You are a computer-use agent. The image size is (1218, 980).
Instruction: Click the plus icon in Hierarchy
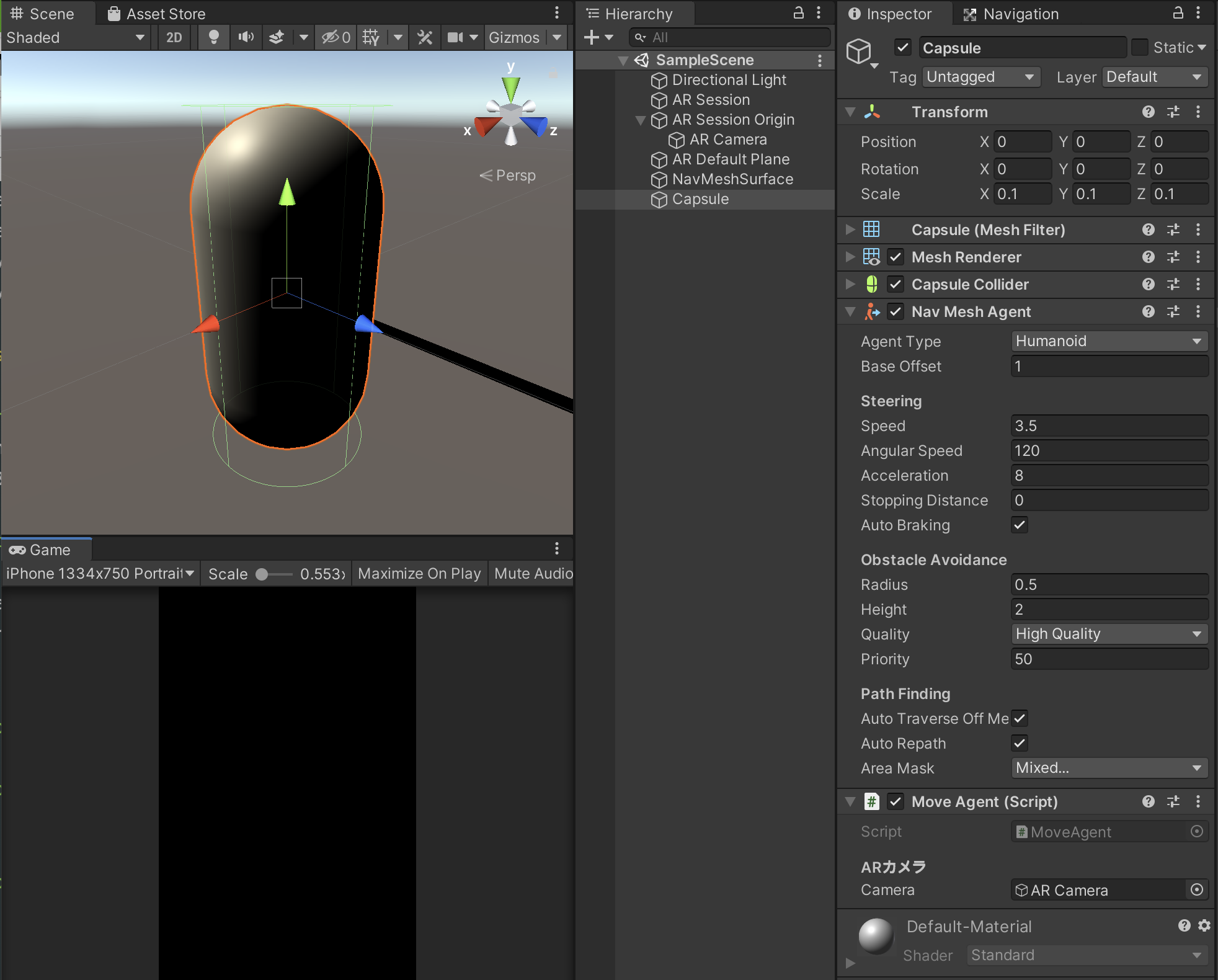pyautogui.click(x=592, y=38)
